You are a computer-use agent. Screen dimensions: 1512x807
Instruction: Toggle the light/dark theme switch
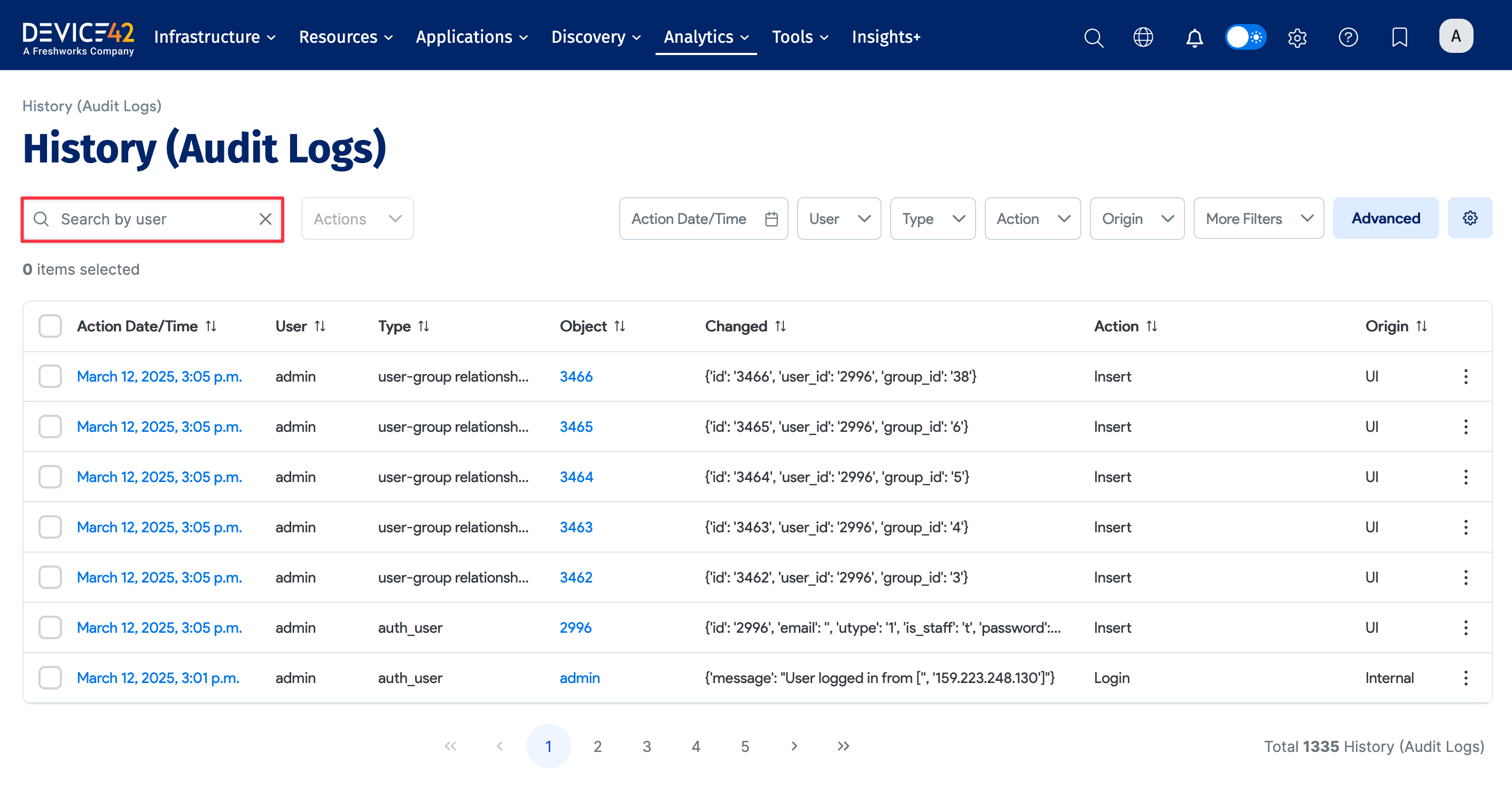1245,37
